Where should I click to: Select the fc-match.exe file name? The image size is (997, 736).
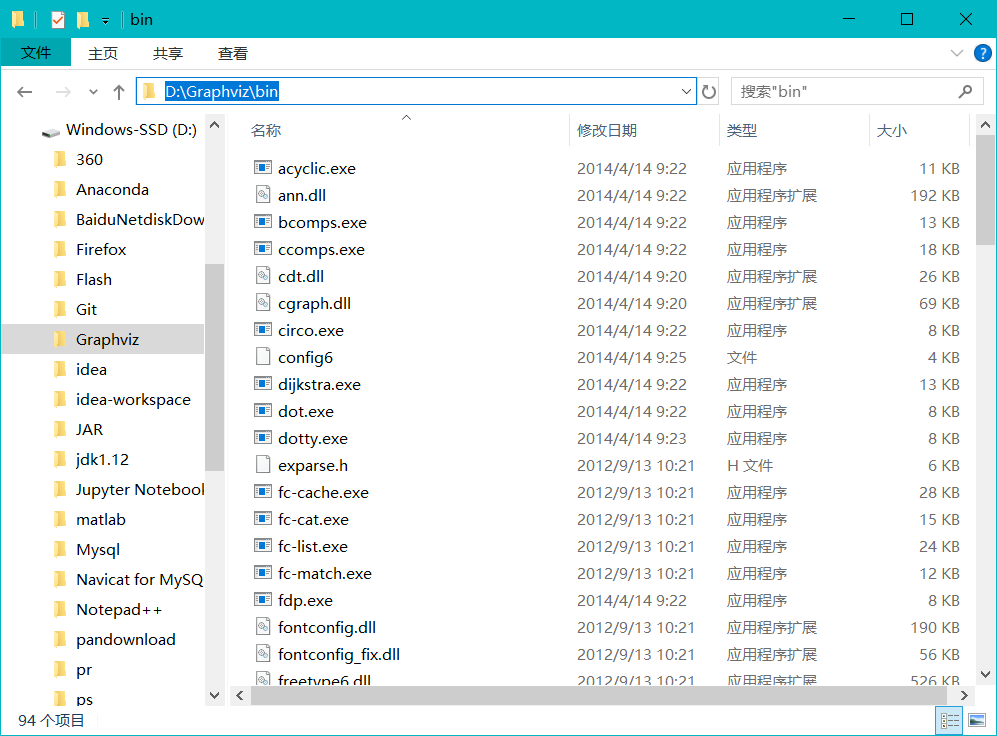[x=324, y=573]
